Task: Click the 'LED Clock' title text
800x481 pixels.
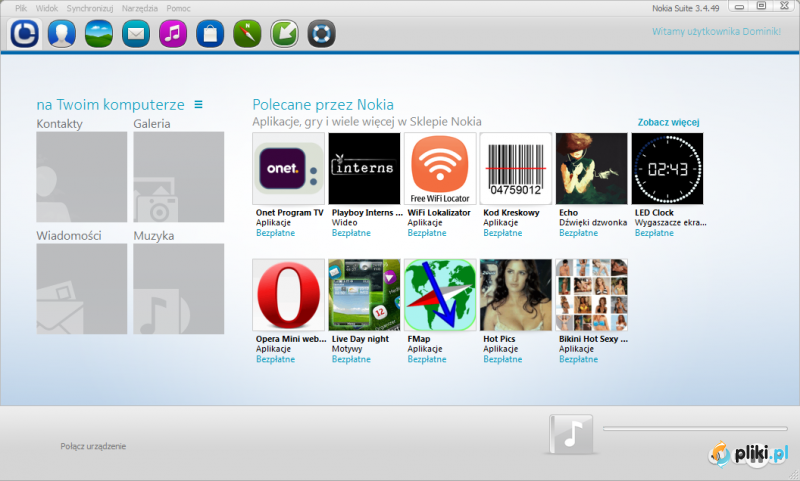Action: [654, 213]
